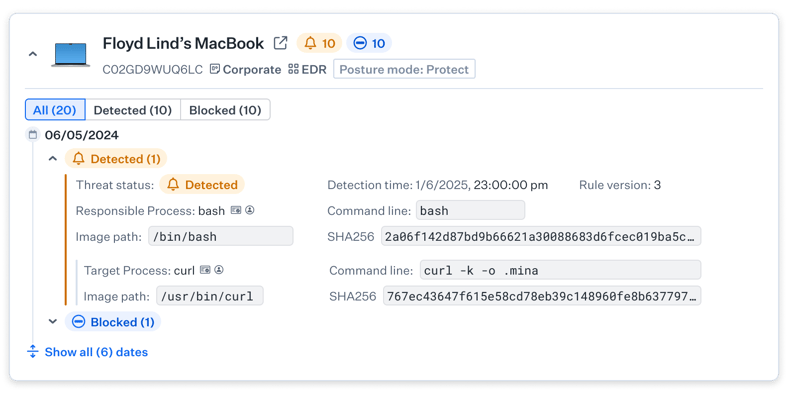The height and width of the screenshot is (394, 788).
Task: Collapse the Detected (1) group chevron
Action: coord(52,159)
